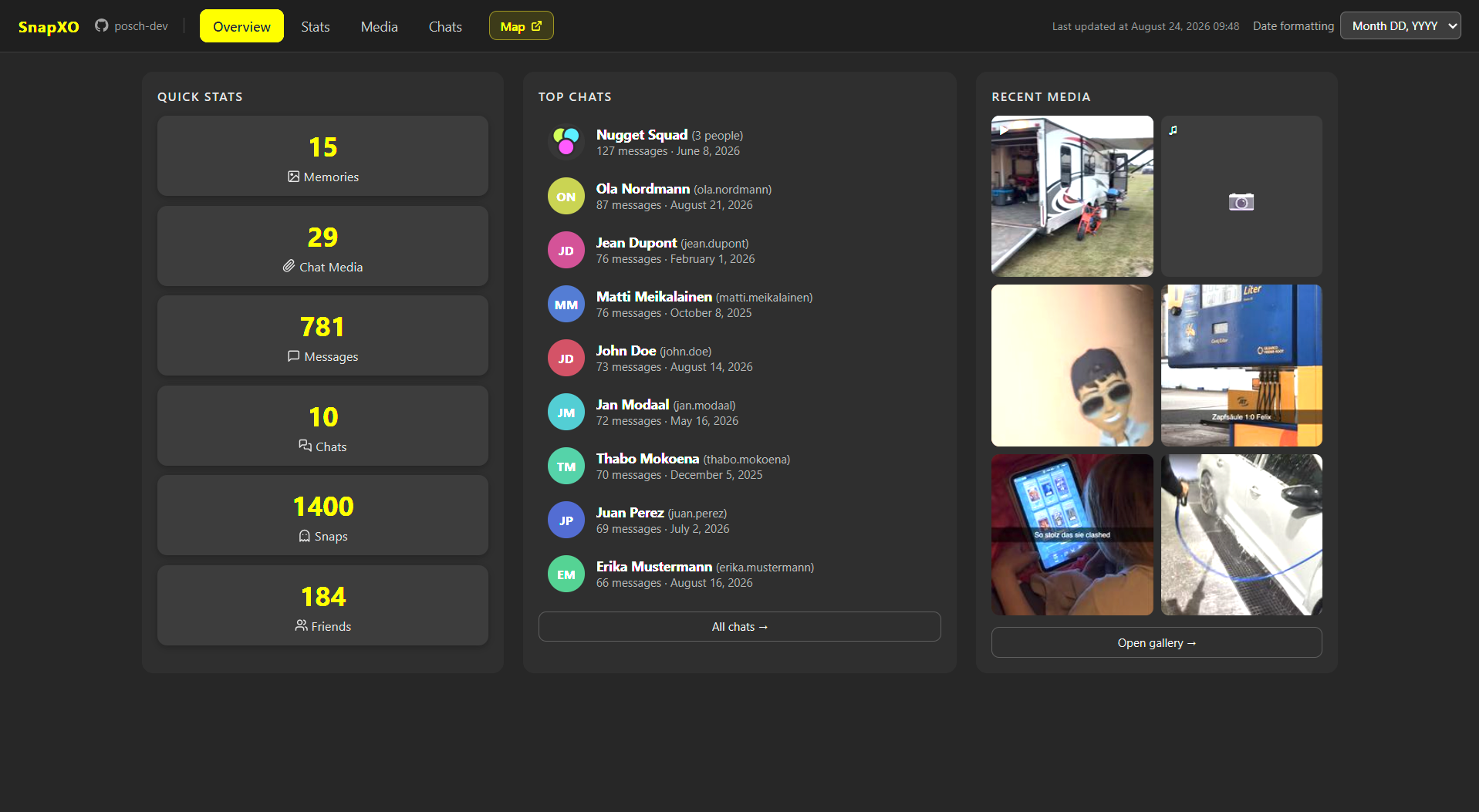Screen dimensions: 1479x812
Task: Click the 'Last updated at August 24, 2026 09:48' text
Action: [1146, 26]
